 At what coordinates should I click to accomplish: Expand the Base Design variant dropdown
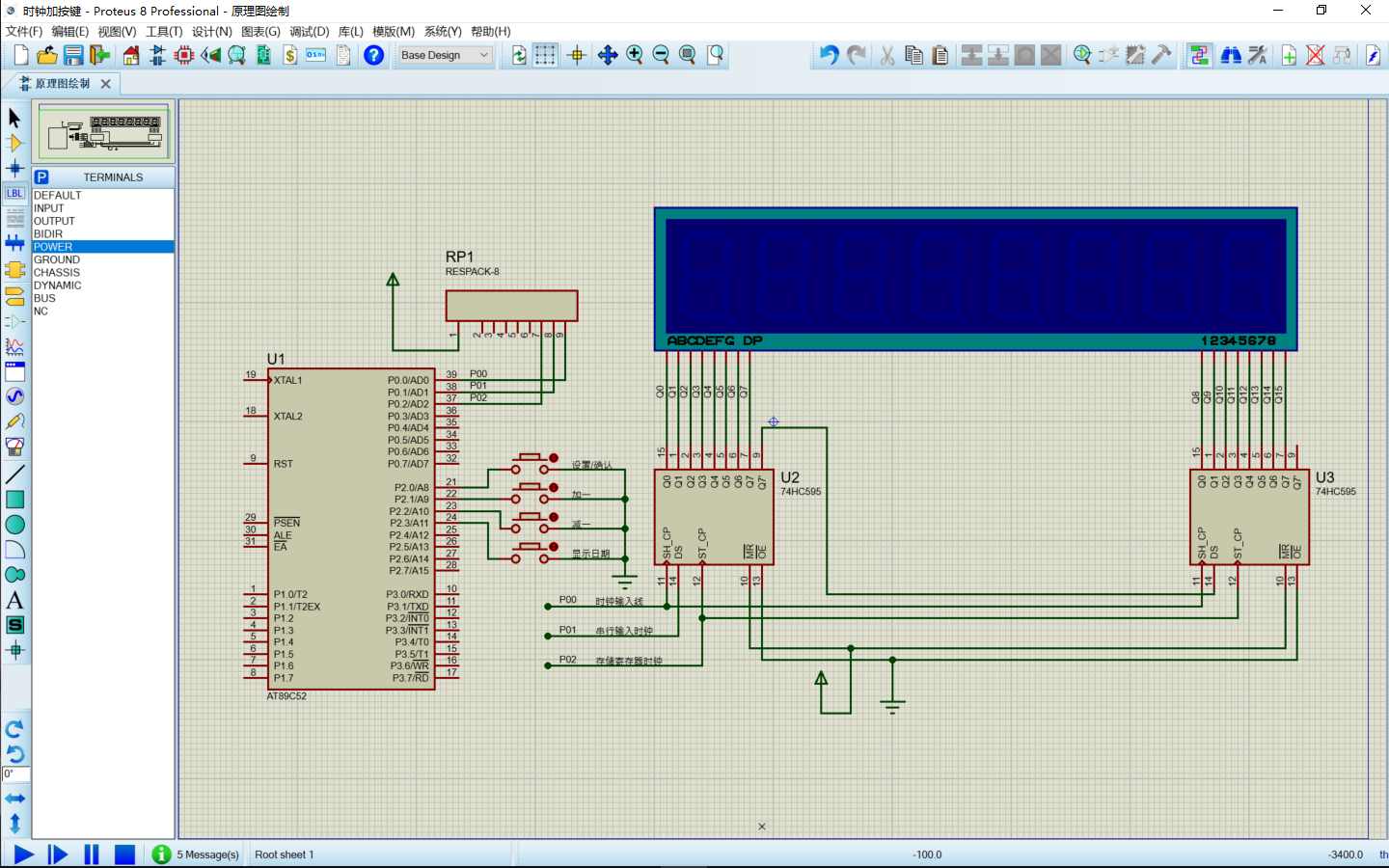tap(446, 55)
